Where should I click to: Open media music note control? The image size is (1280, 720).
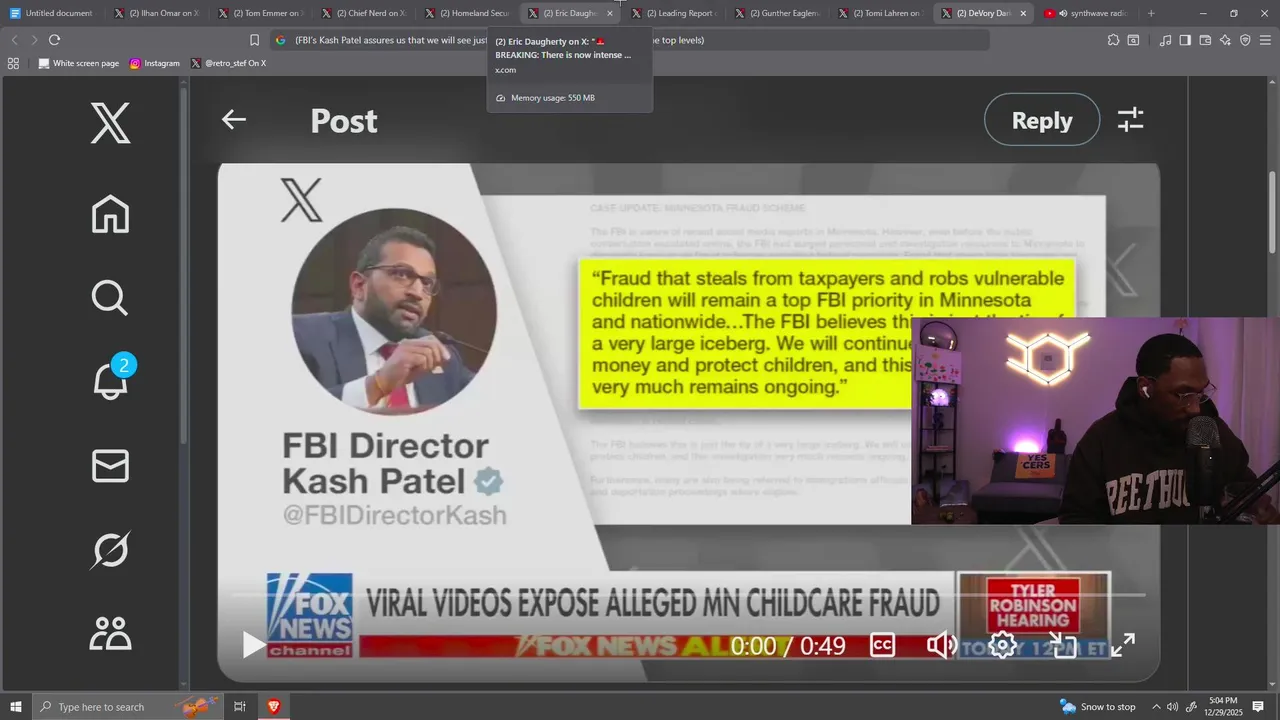coord(1165,40)
